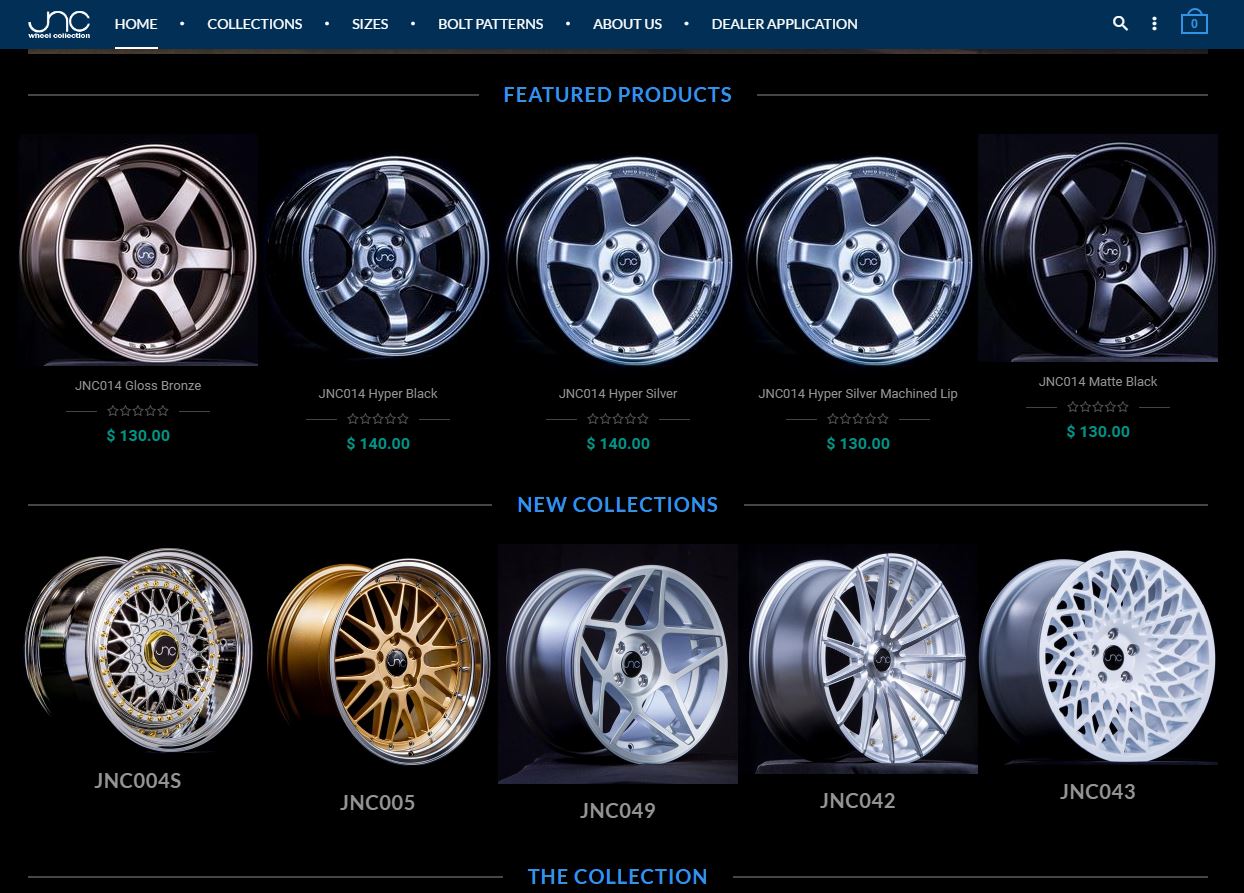Viewport: 1244px width, 893px height.
Task: Click star rating under JNC014 Hyper Black
Action: point(378,419)
